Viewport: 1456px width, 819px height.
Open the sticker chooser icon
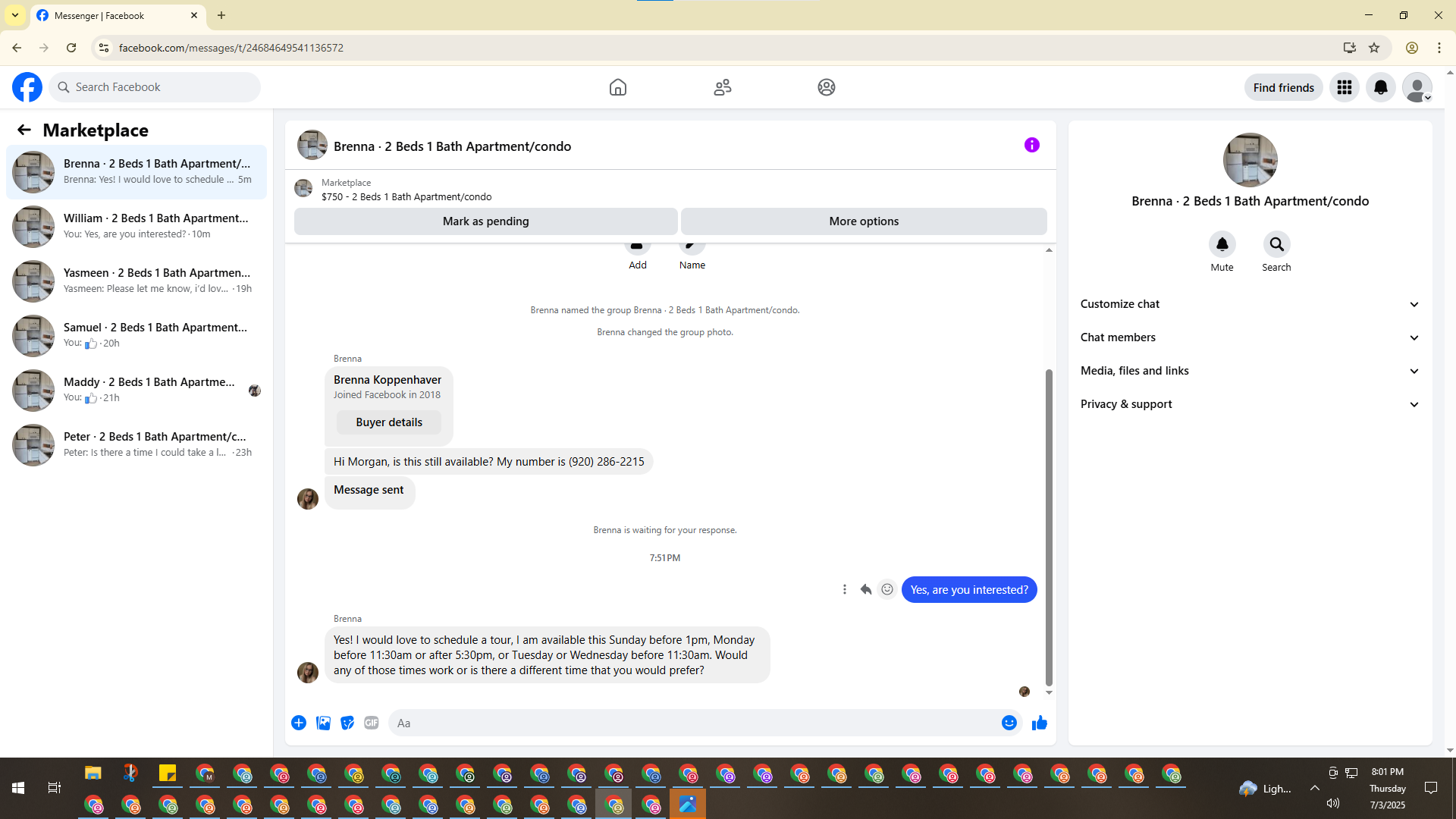[x=347, y=723]
